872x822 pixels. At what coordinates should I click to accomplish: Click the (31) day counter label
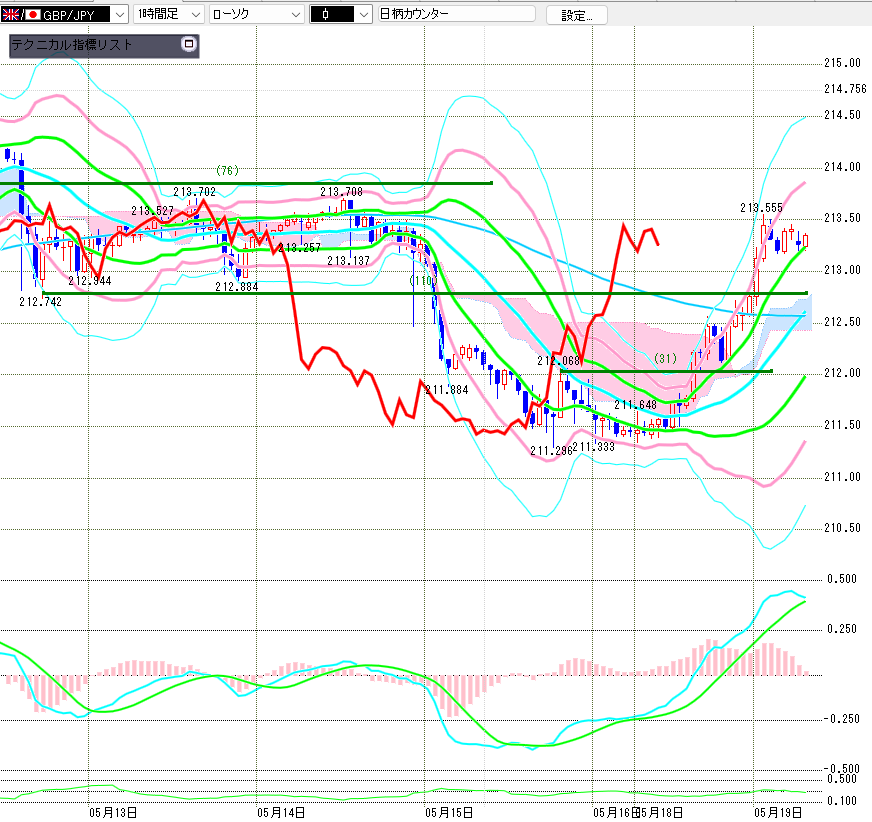point(665,358)
